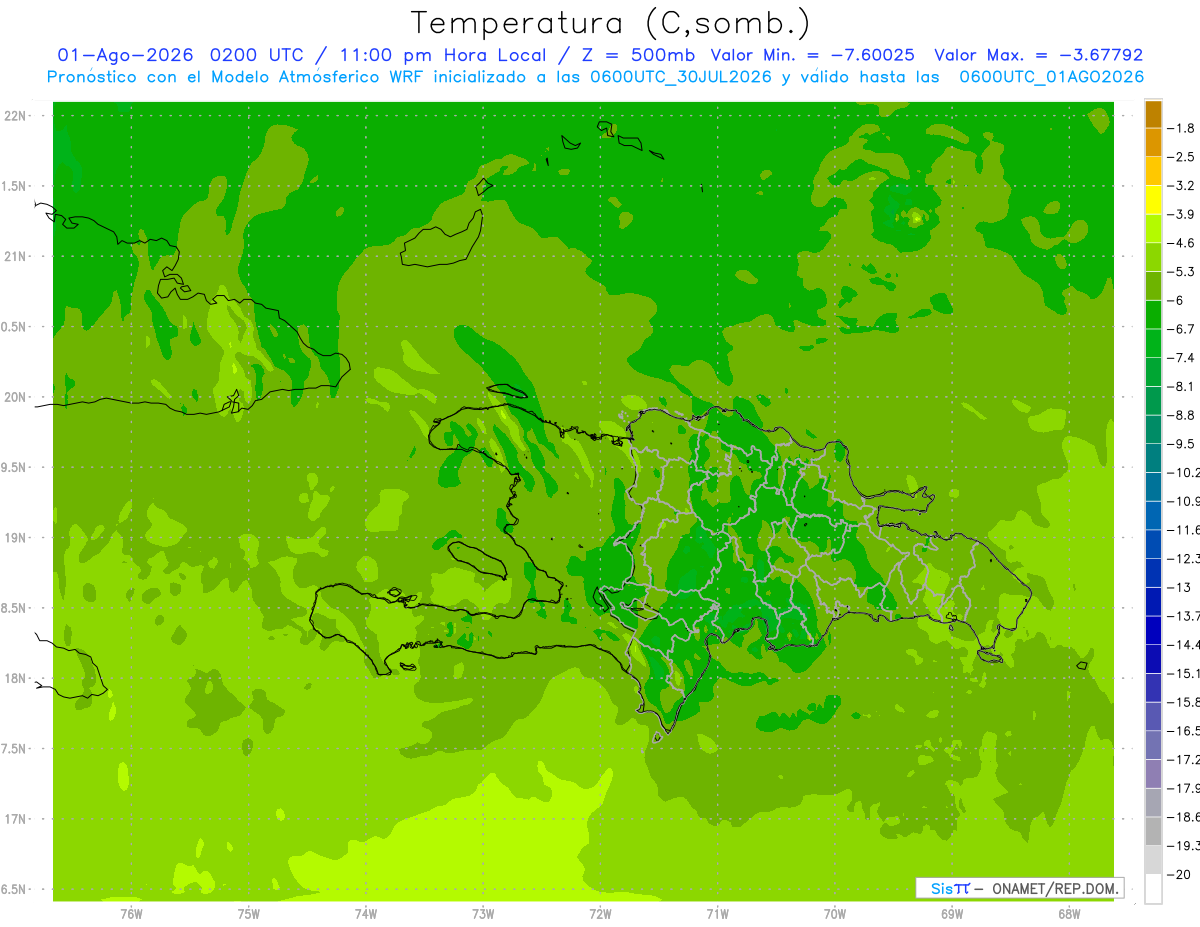Click the "1.5N" latitude label
The width and height of the screenshot is (1200, 927).
coord(14,186)
